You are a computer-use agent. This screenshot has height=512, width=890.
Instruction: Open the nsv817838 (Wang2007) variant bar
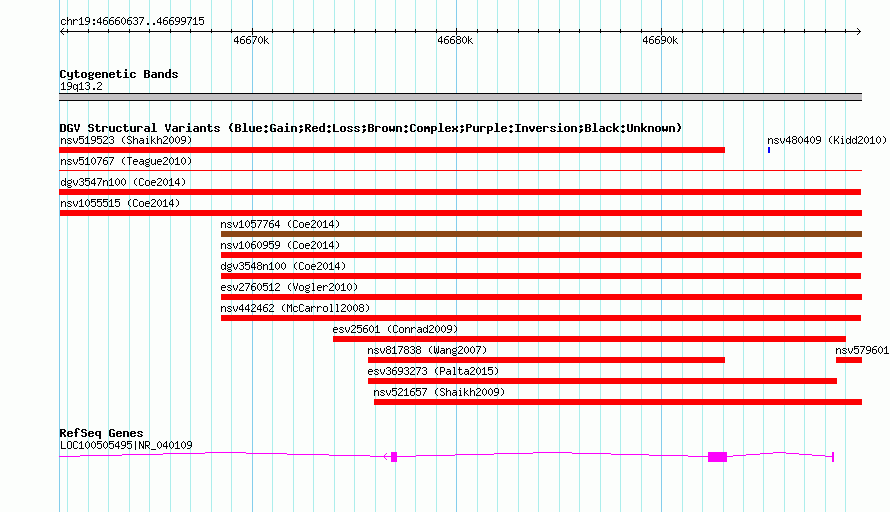[x=546, y=360]
